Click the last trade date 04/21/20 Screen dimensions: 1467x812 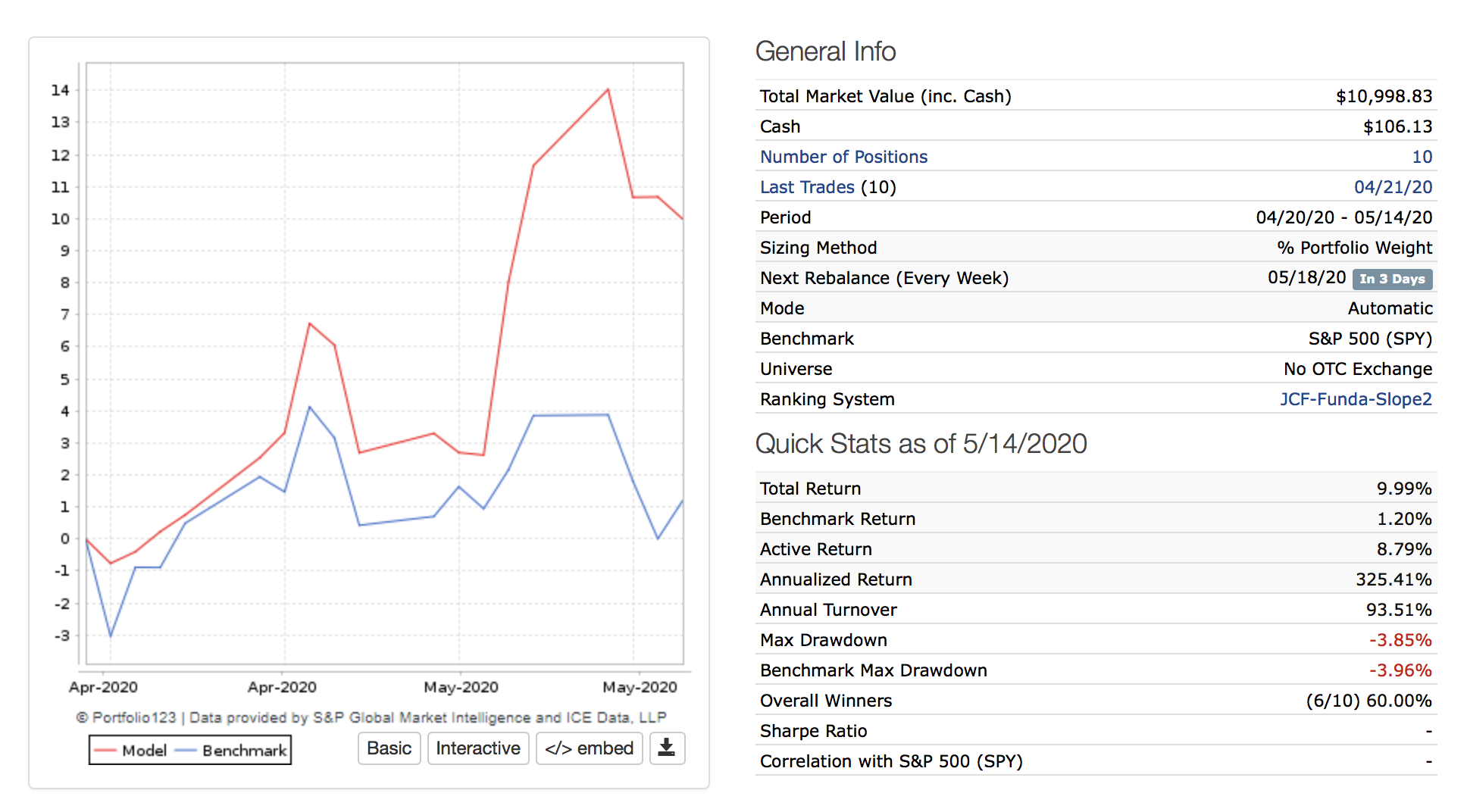point(1393,187)
